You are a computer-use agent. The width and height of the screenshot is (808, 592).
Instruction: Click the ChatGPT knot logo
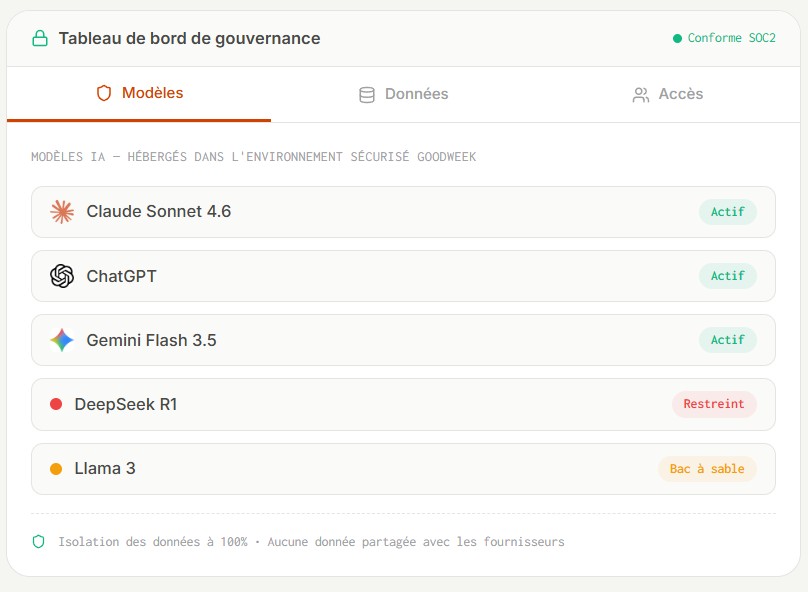click(x=62, y=276)
